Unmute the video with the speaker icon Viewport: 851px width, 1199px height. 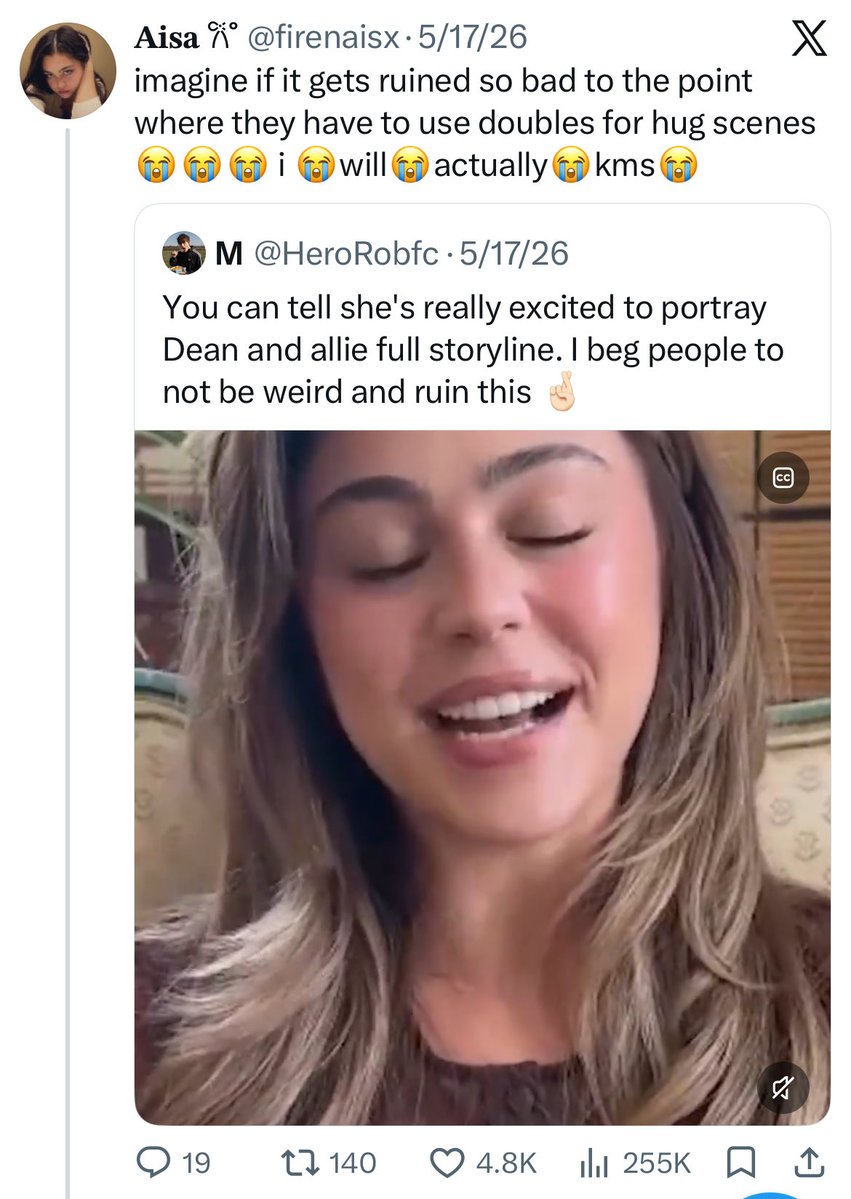pos(783,1087)
